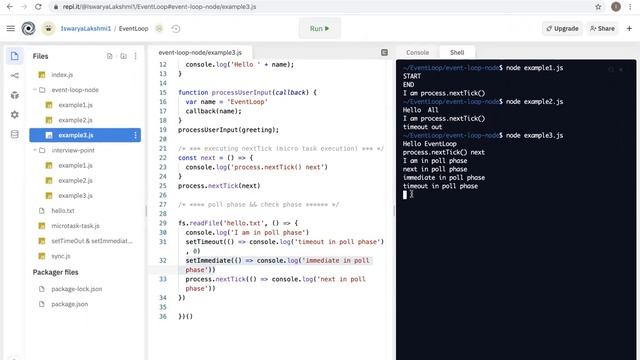Open example2.js under interview-point
Viewport: 640px width, 360px height.
tap(76, 180)
